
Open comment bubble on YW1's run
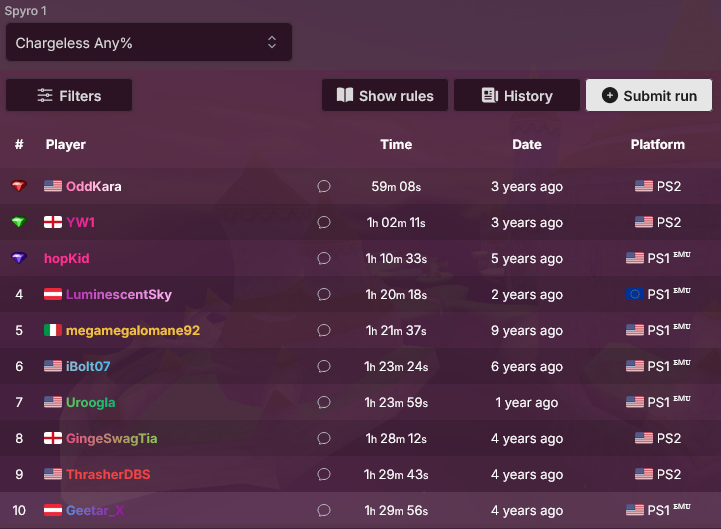click(x=324, y=222)
